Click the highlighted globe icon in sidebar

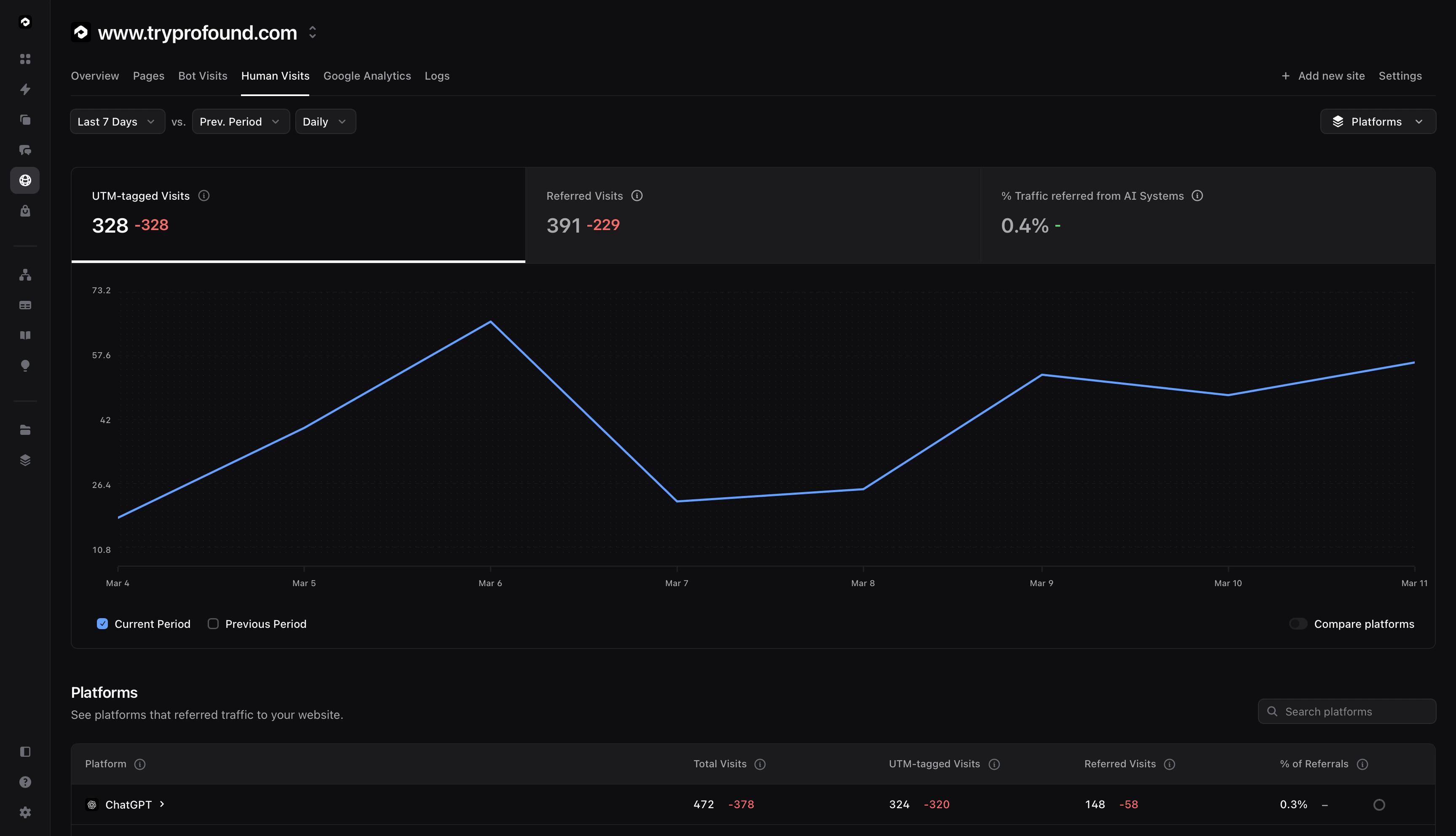pyautogui.click(x=25, y=180)
